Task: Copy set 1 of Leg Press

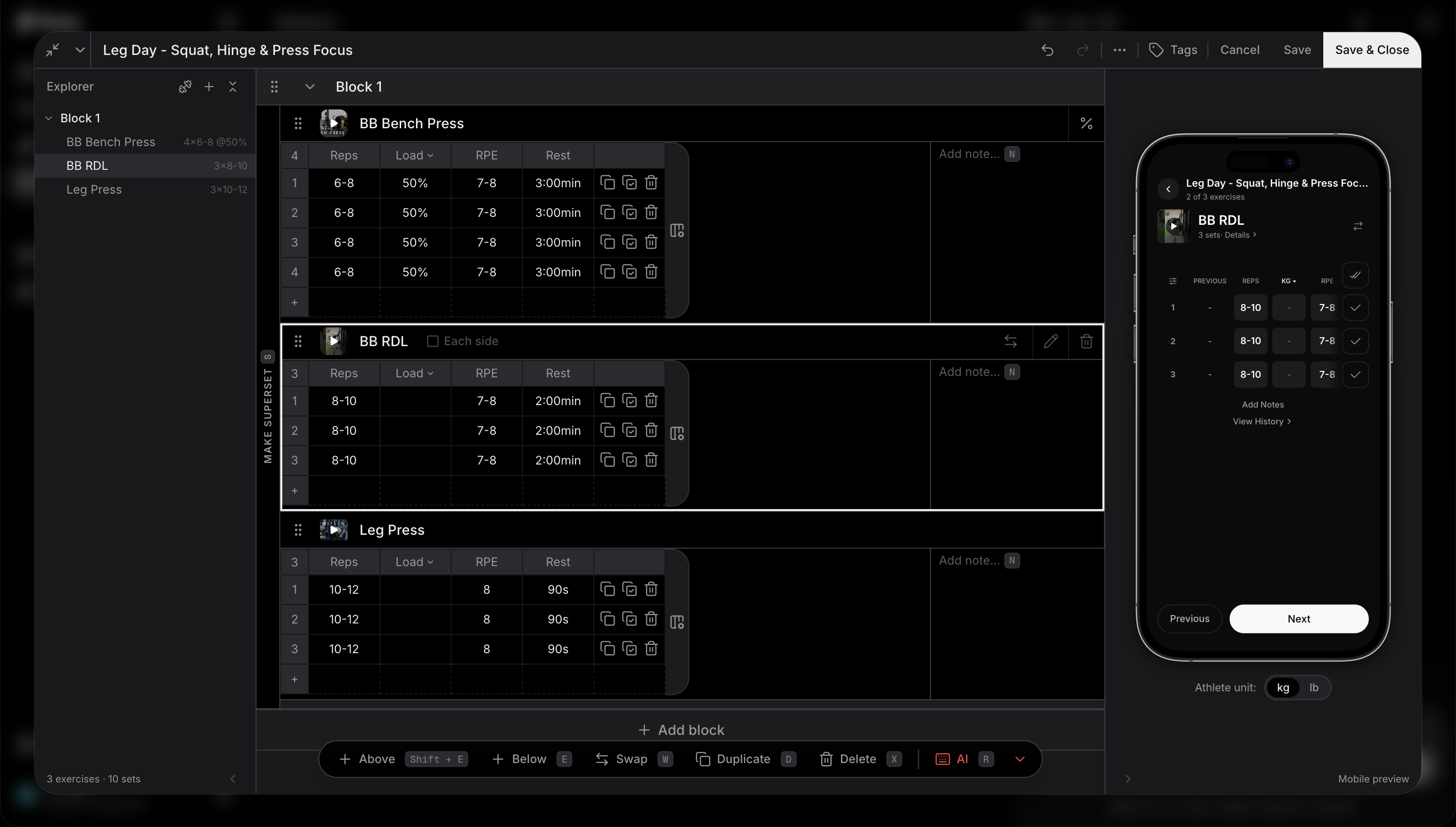Action: click(607, 590)
